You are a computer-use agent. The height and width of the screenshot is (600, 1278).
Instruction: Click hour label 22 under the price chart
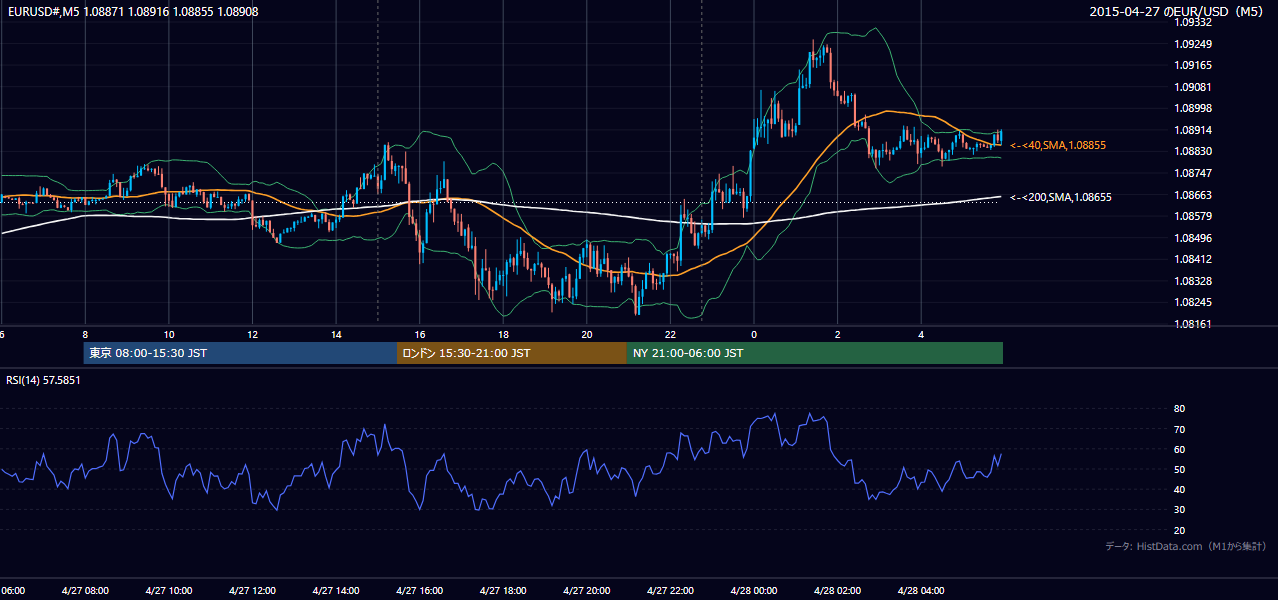(x=670, y=334)
